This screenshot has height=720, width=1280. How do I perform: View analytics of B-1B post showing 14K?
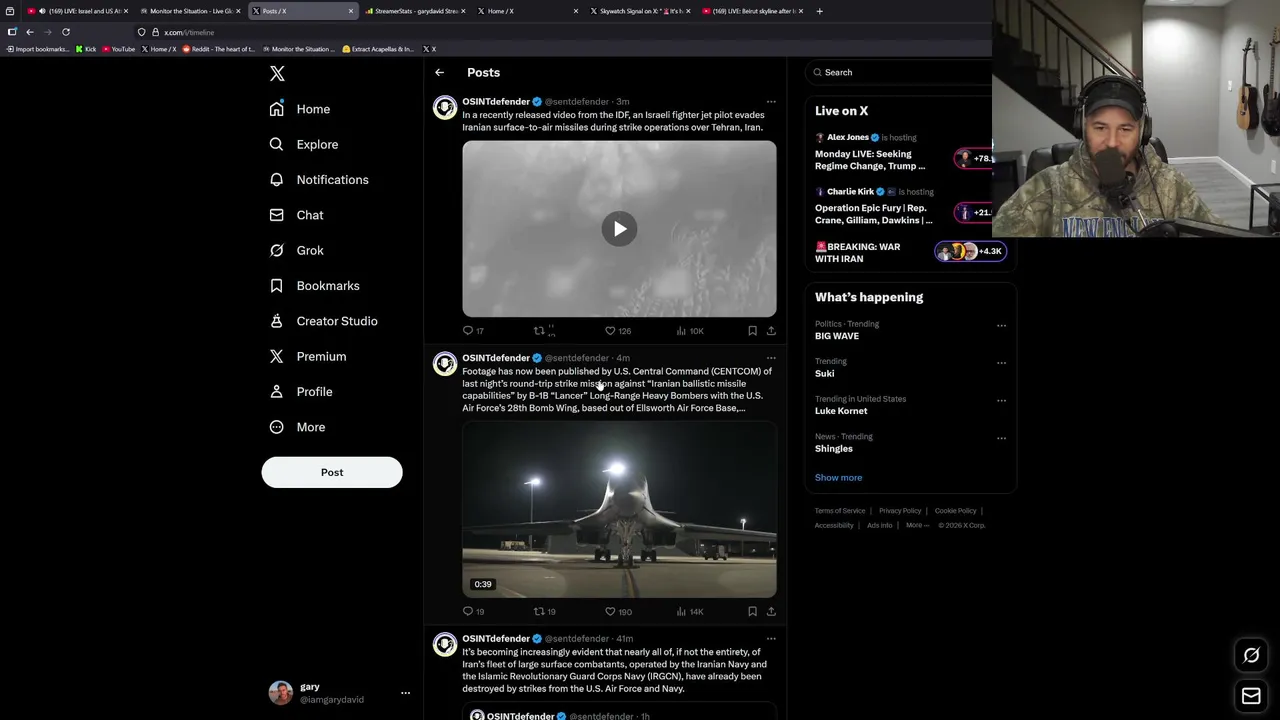tap(690, 611)
